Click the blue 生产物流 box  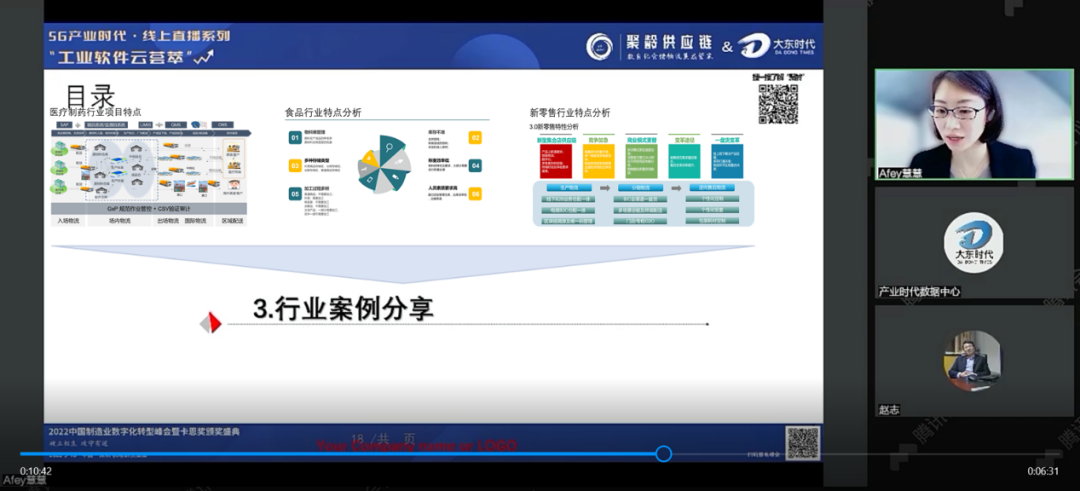pyautogui.click(x=569, y=187)
